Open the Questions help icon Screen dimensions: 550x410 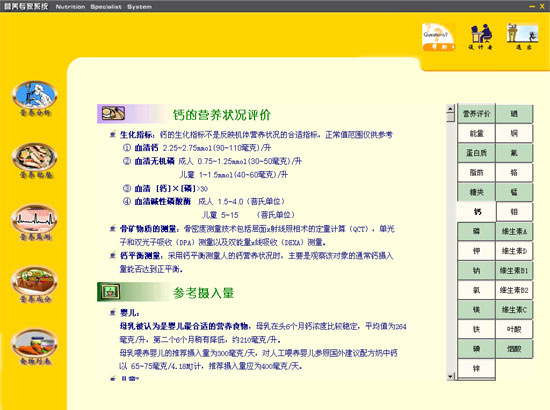(x=438, y=37)
